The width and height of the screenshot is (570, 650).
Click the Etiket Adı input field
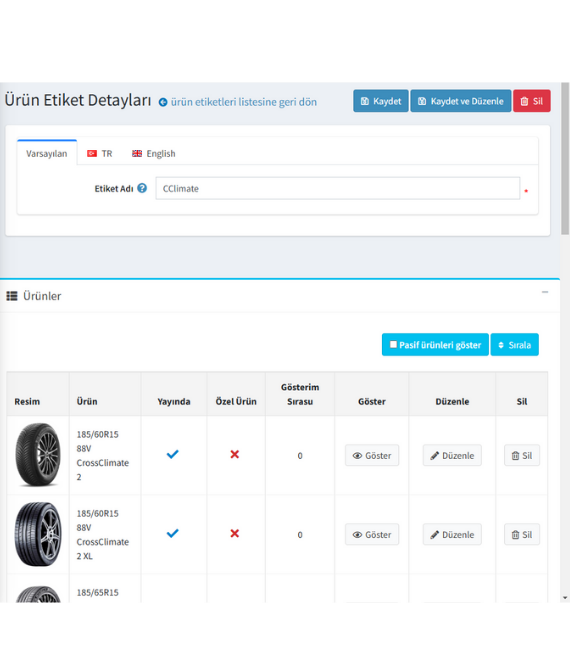pos(337,188)
